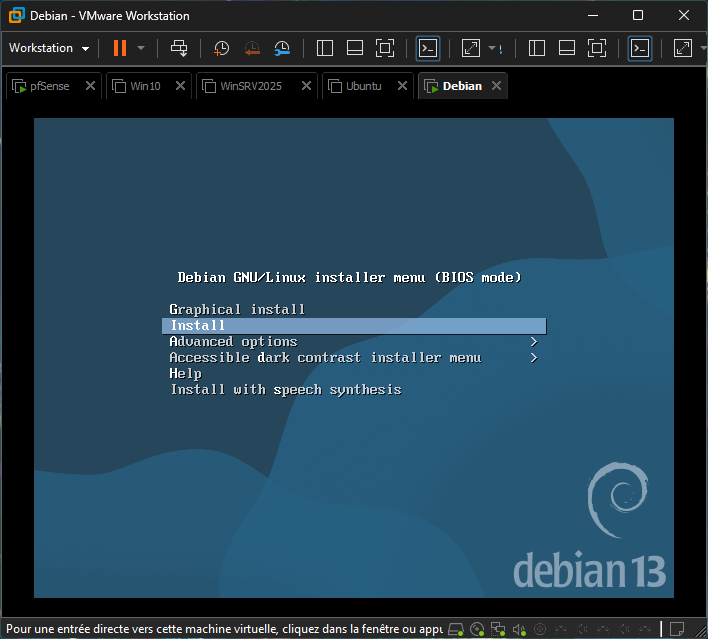This screenshot has height=639, width=708.
Task: Close the Ubuntu tab
Action: pyautogui.click(x=401, y=86)
